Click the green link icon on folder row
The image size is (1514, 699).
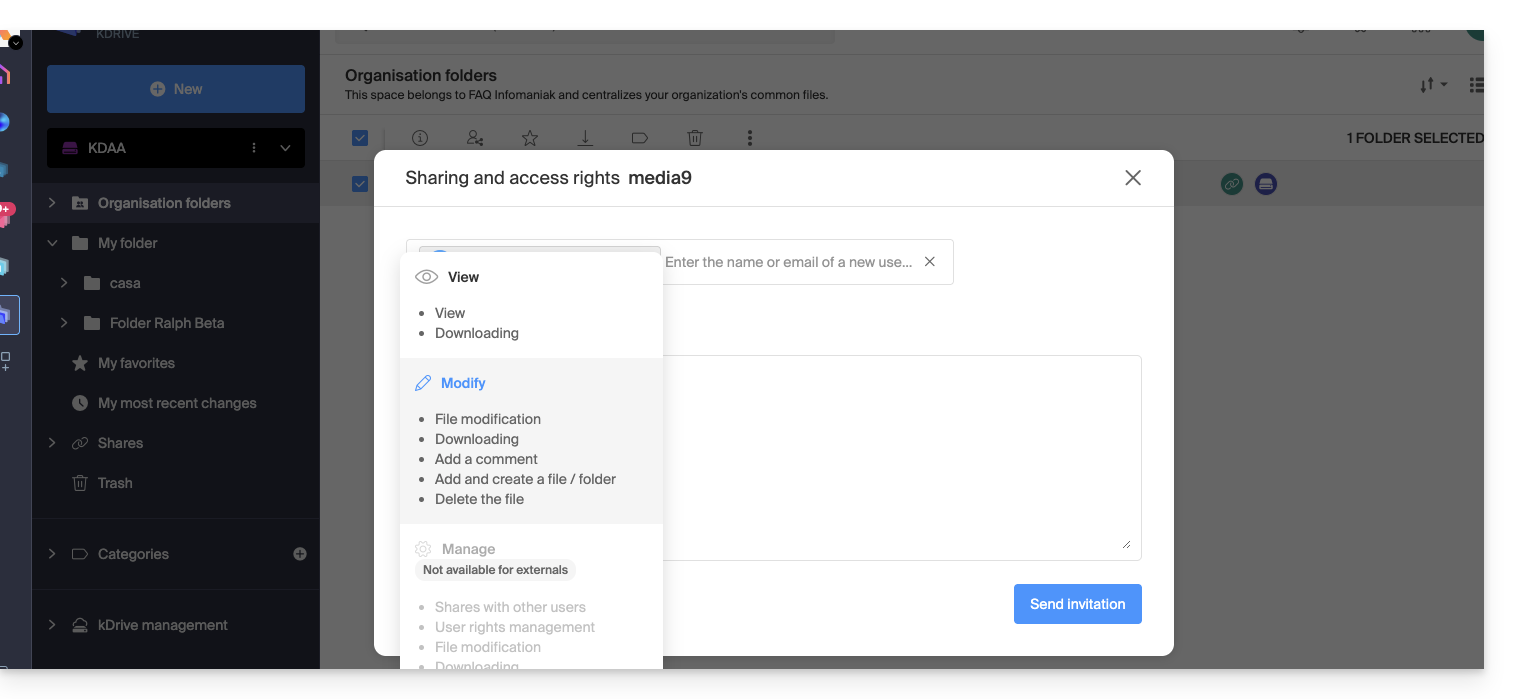(1231, 184)
